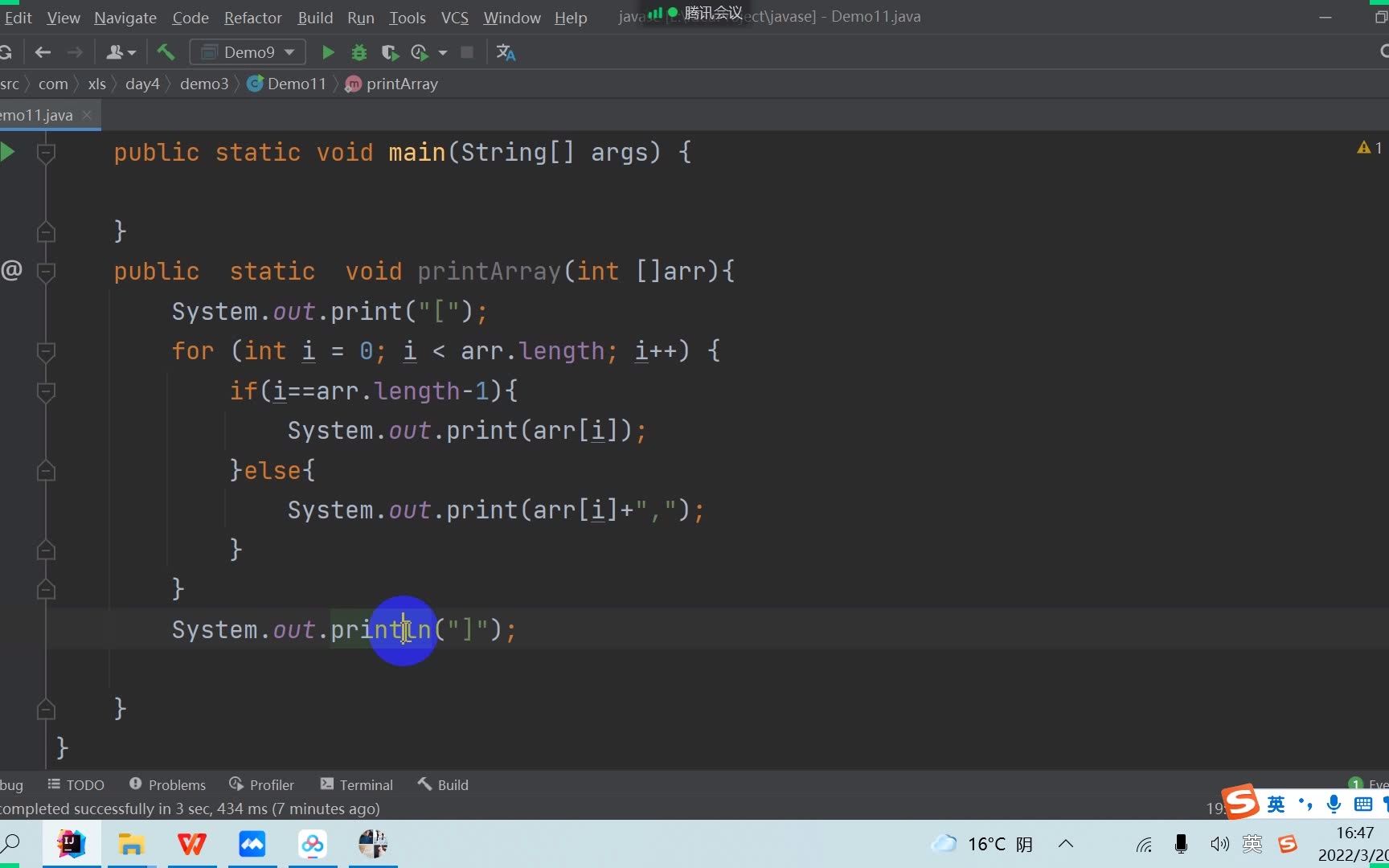
Task: Click the printArray method breadcrumb
Action: tap(391, 84)
